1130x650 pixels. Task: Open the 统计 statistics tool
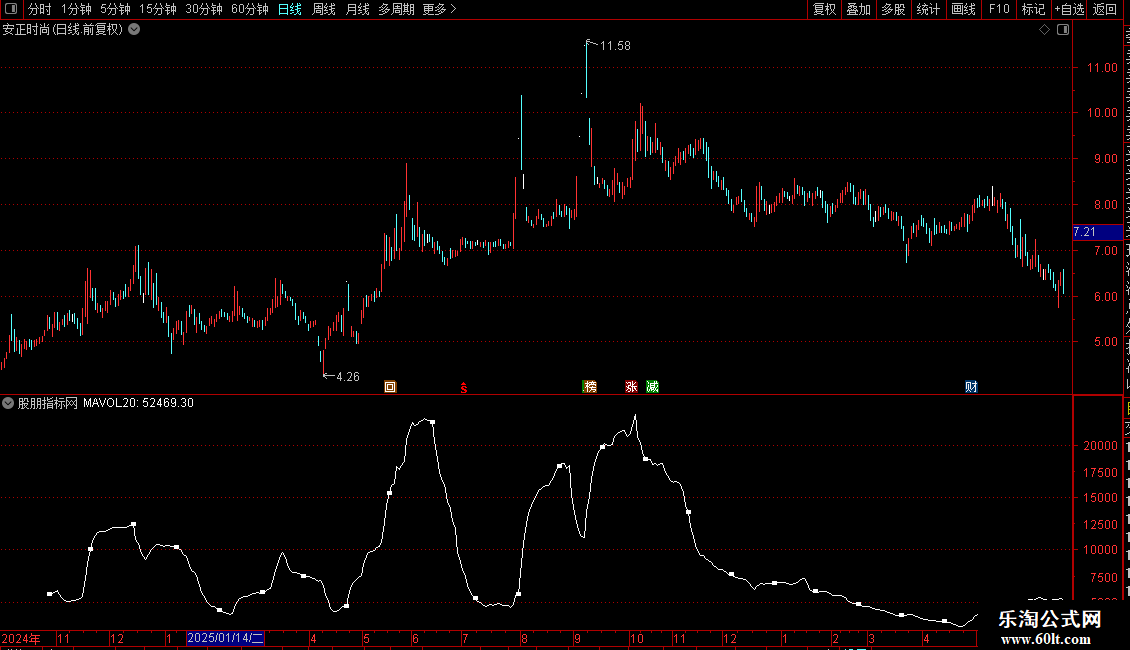(x=928, y=9)
